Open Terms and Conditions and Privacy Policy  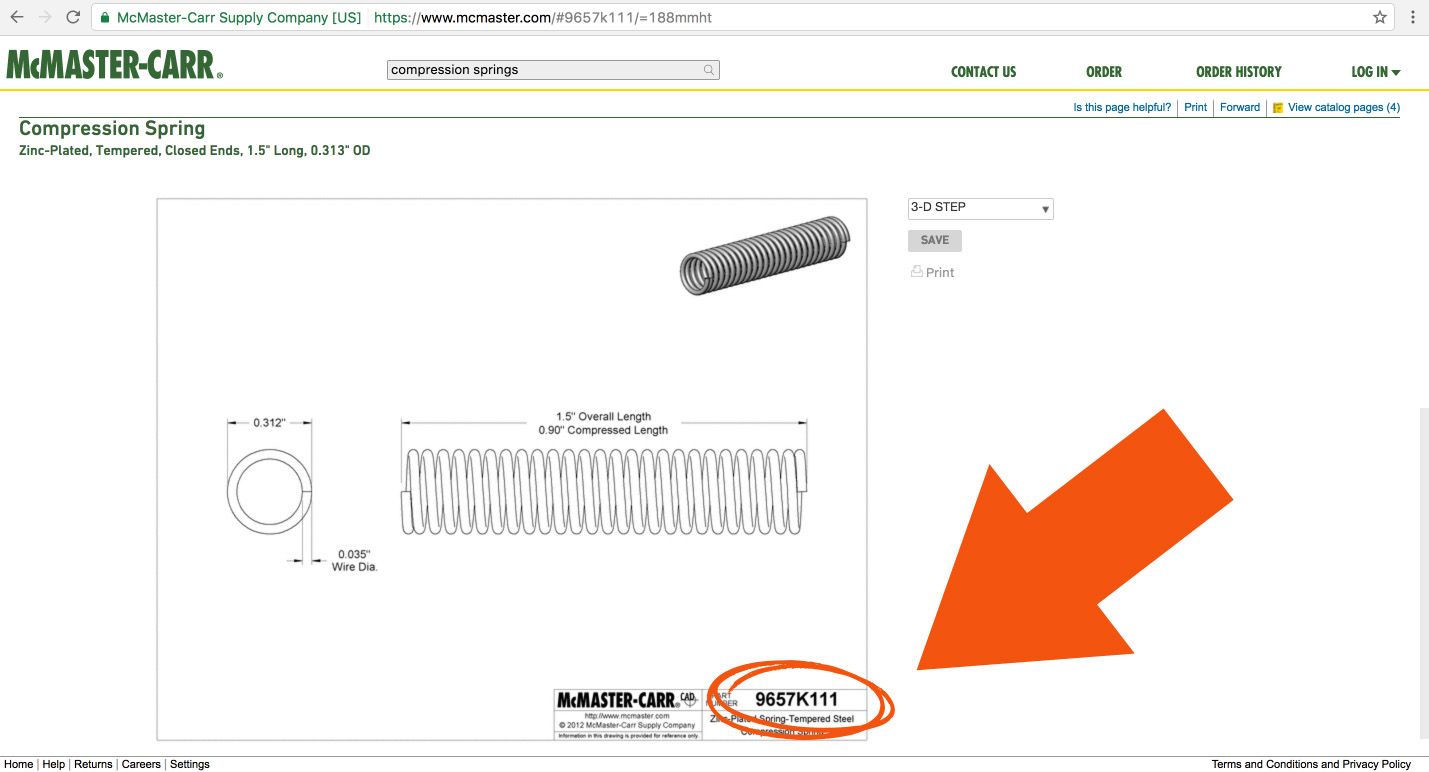point(1311,764)
